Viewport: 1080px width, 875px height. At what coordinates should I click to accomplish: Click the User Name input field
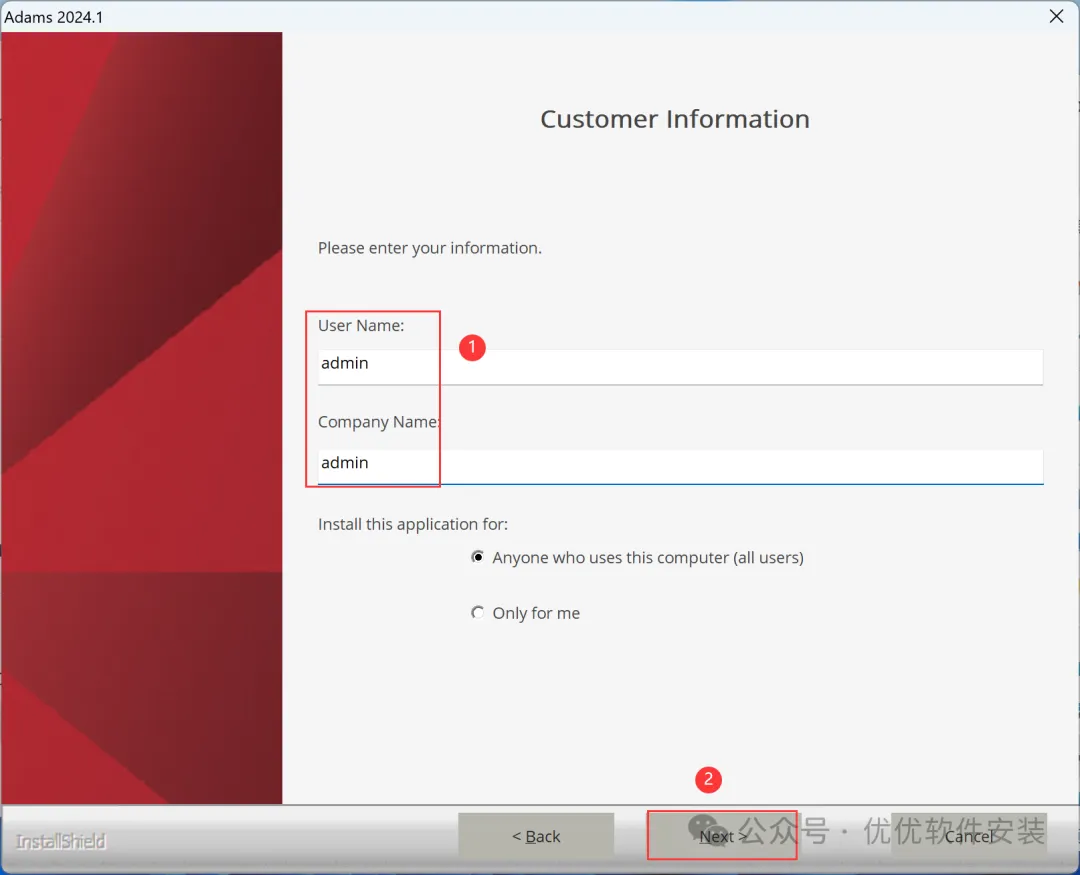[680, 366]
